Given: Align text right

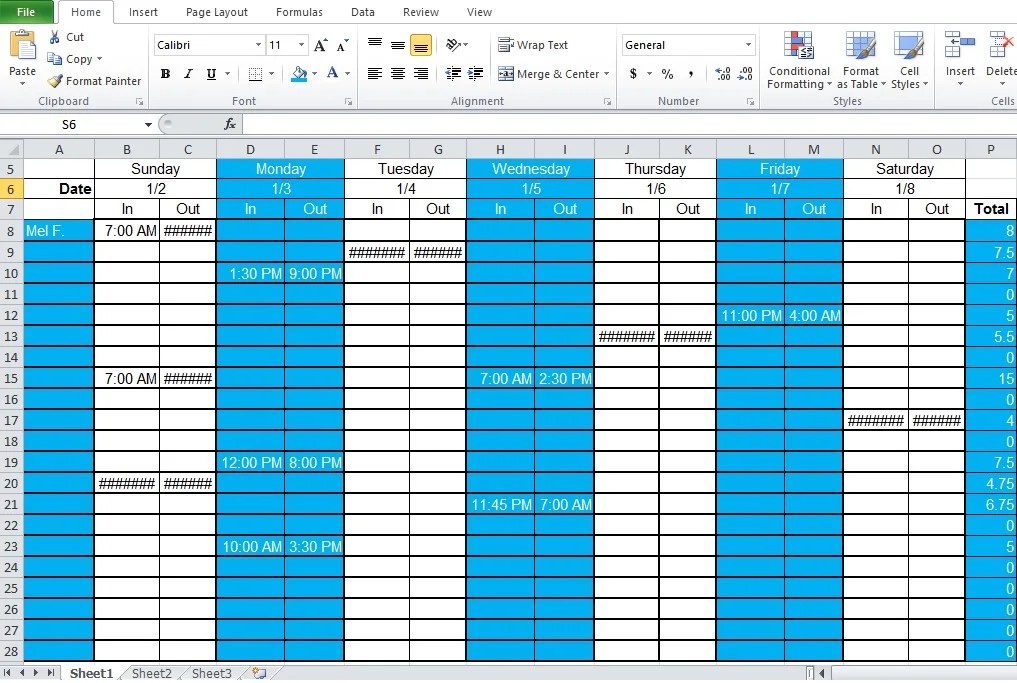Looking at the screenshot, I should pyautogui.click(x=421, y=74).
